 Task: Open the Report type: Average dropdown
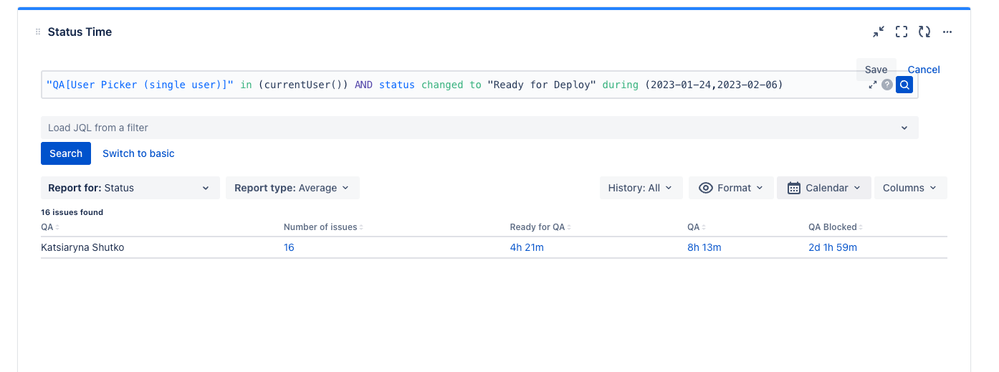pos(292,188)
